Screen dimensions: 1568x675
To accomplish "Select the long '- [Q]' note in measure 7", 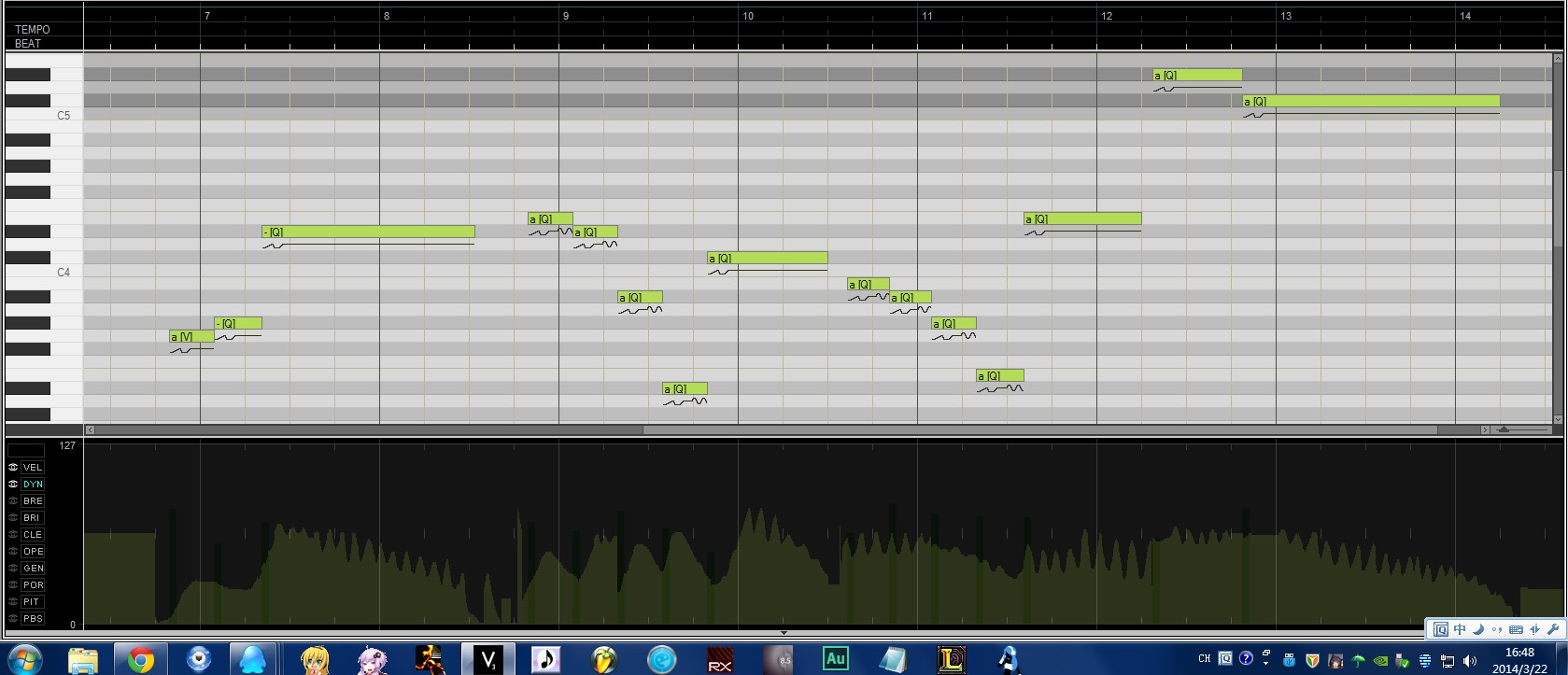I will coord(368,232).
